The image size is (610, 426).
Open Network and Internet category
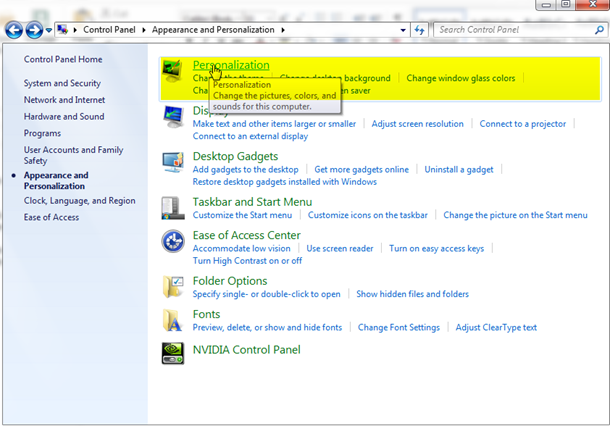pyautogui.click(x=64, y=100)
